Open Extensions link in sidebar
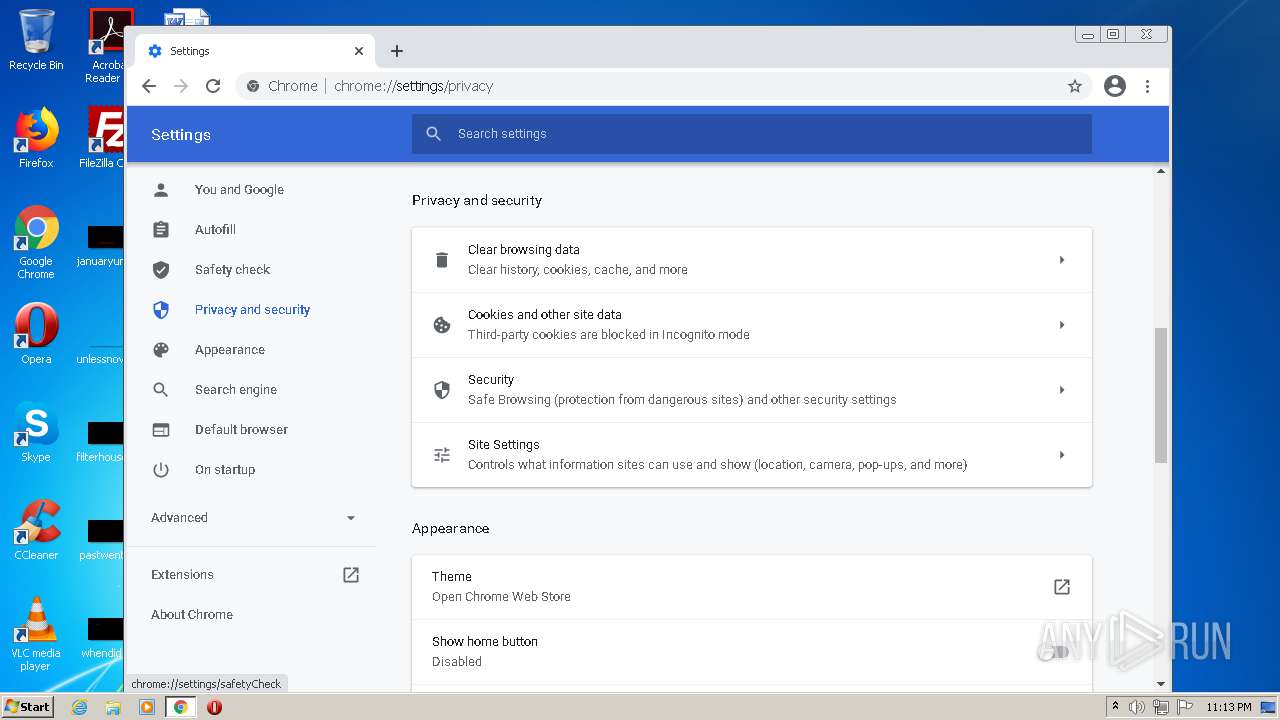Viewport: 1280px width, 720px height. [x=182, y=575]
